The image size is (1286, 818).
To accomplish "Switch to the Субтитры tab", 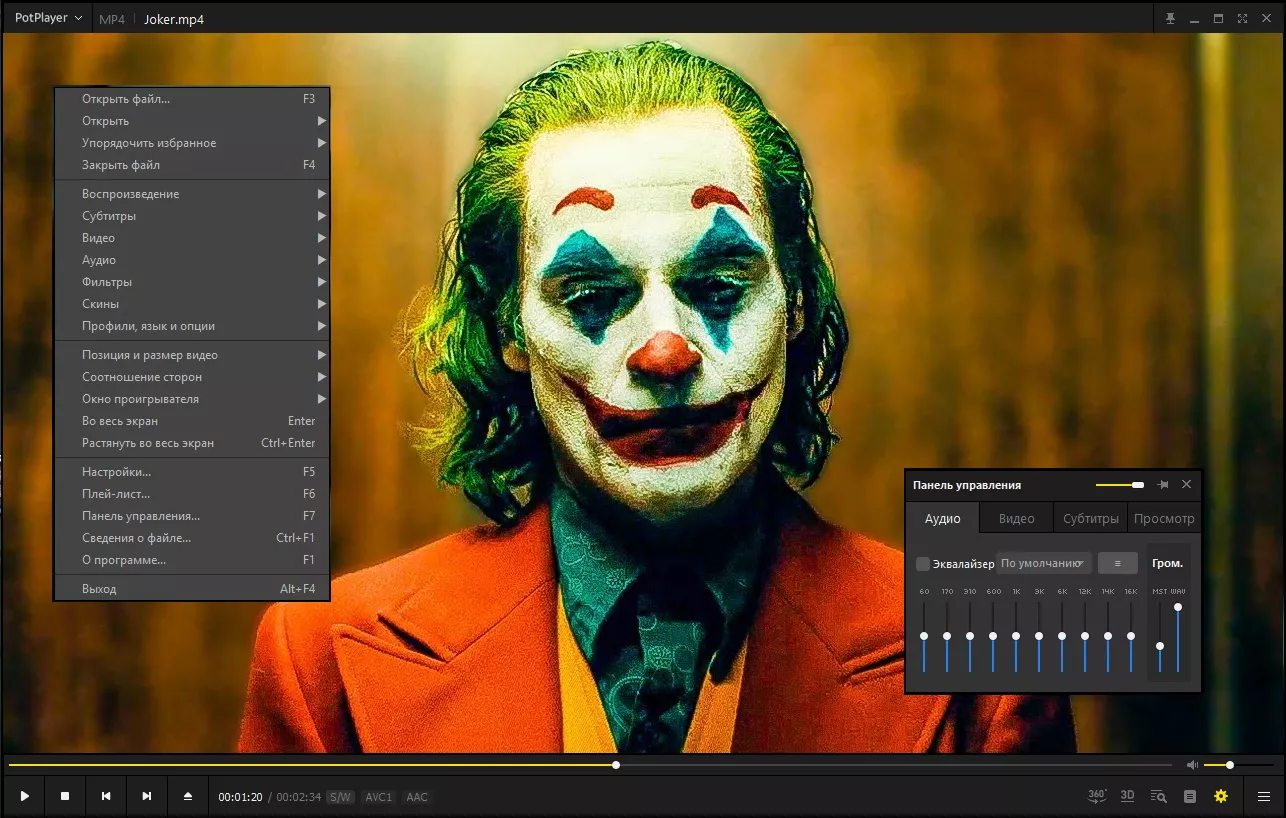I will coord(1090,518).
